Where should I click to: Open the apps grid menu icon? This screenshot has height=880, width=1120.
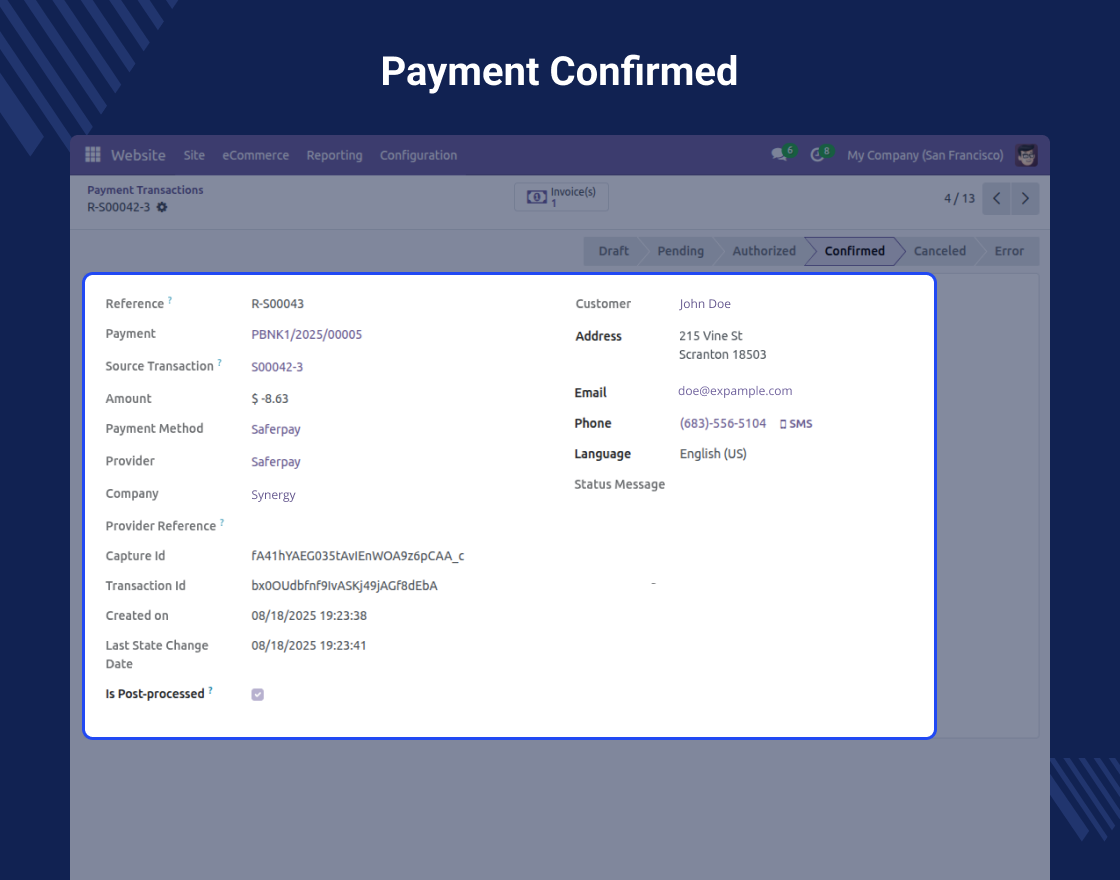point(93,154)
